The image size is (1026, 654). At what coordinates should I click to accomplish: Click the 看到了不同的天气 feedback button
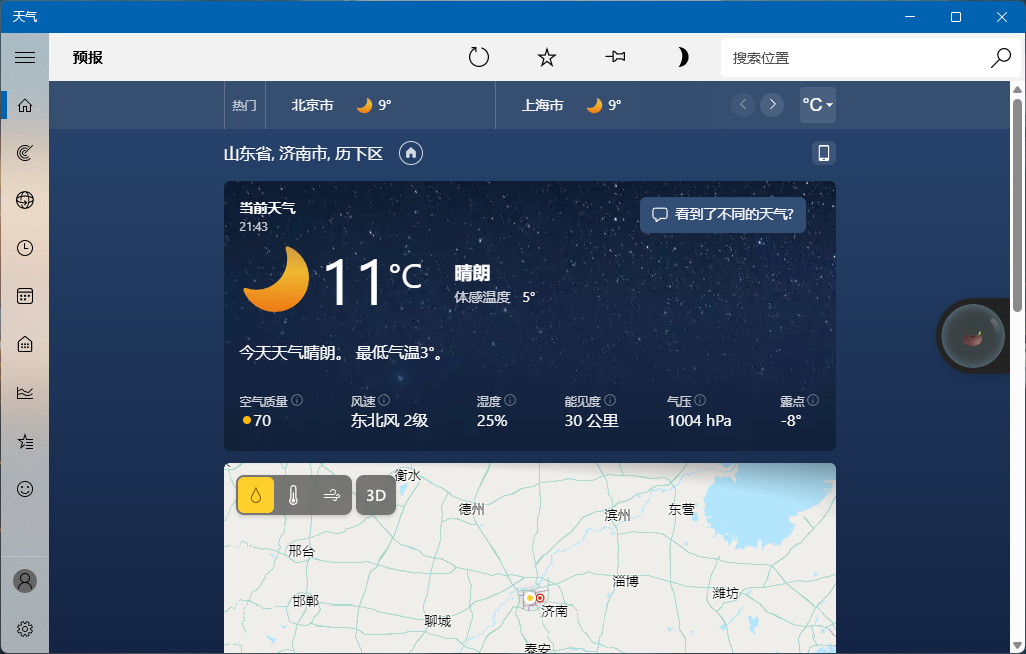722,214
